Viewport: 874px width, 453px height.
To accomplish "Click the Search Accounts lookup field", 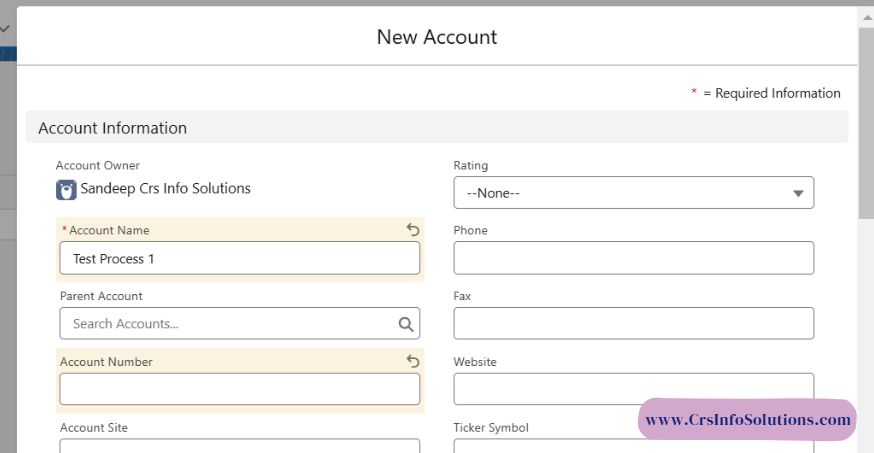I will point(230,324).
